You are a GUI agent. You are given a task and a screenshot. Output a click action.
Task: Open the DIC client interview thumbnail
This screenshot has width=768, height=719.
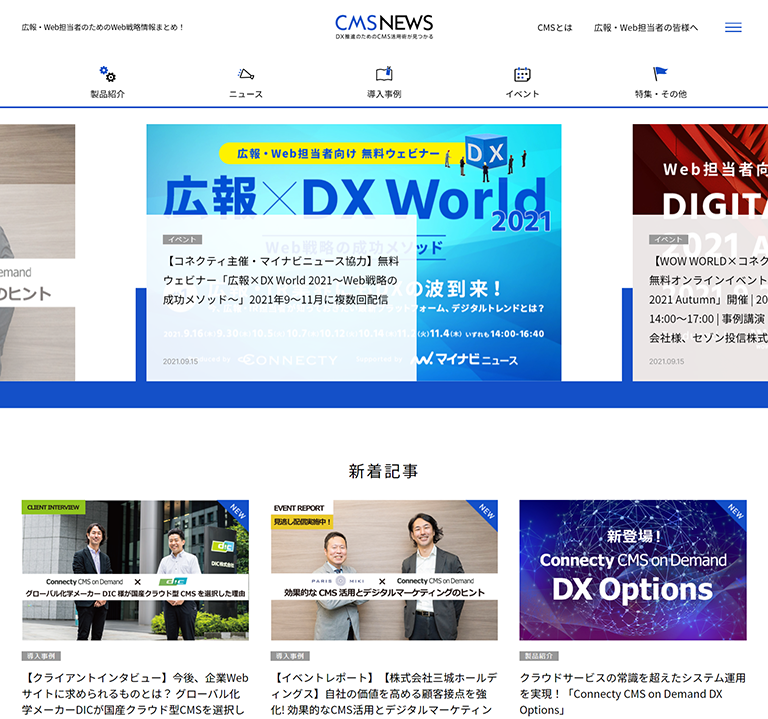click(x=135, y=570)
